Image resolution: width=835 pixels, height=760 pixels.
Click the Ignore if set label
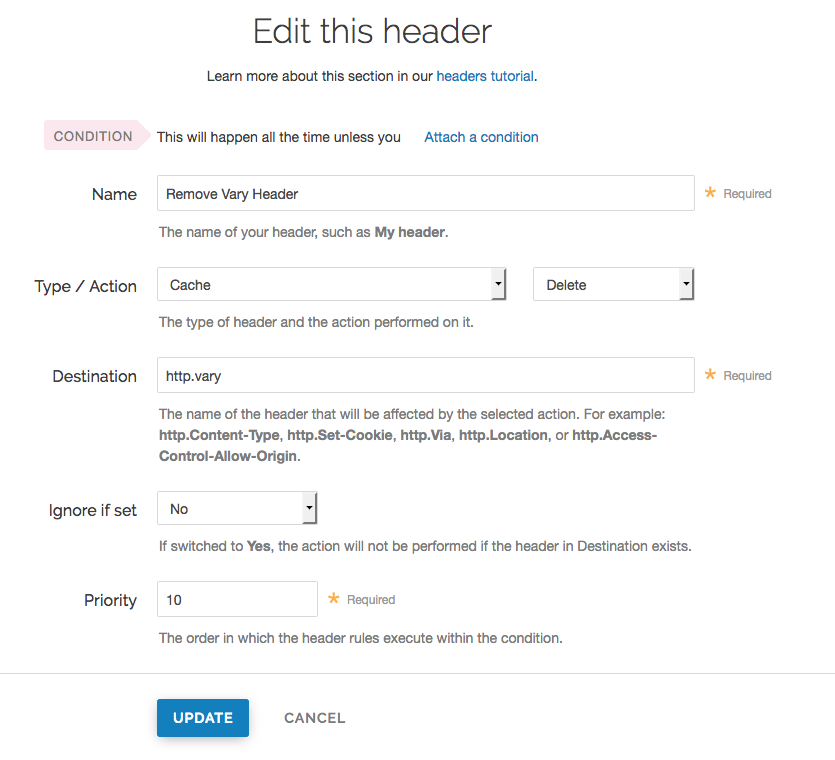coord(93,510)
